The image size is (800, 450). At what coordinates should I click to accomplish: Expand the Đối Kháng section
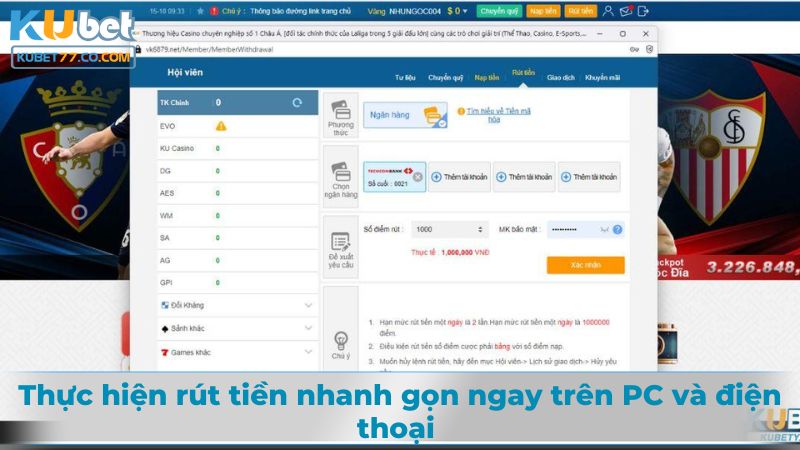307,304
